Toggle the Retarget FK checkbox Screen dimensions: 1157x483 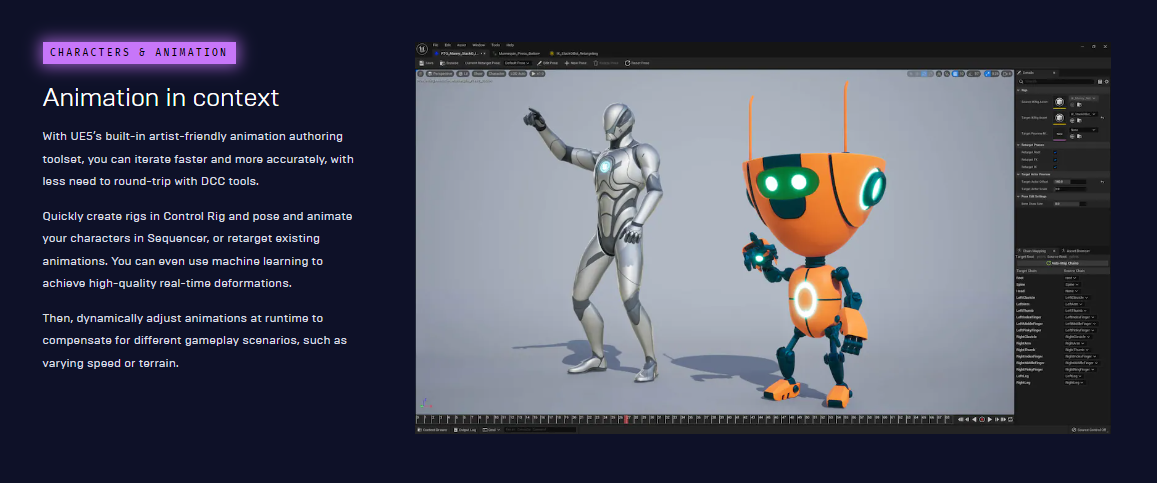point(1054,158)
